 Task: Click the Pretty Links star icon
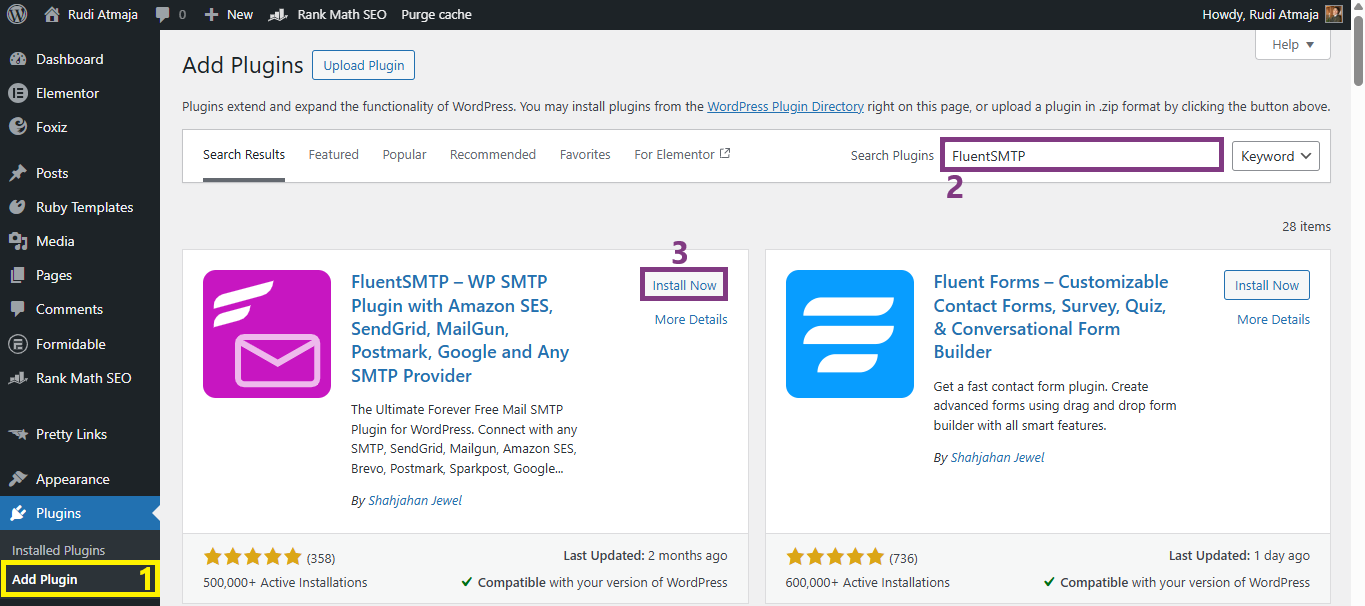(18, 434)
